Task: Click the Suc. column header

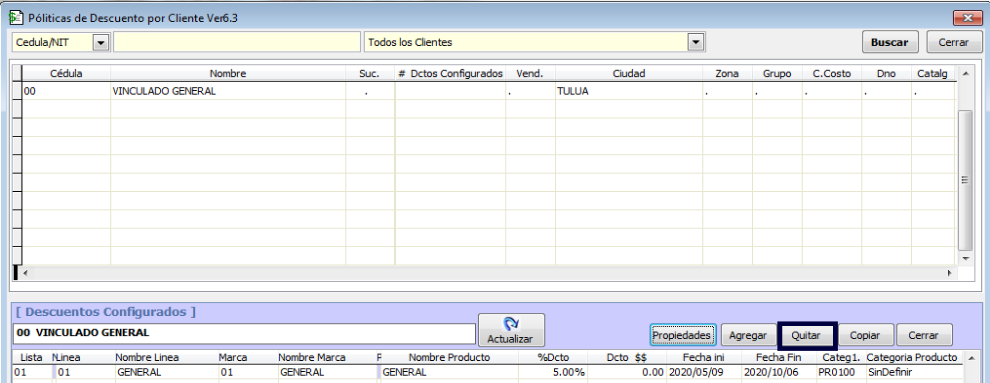Action: click(x=370, y=74)
